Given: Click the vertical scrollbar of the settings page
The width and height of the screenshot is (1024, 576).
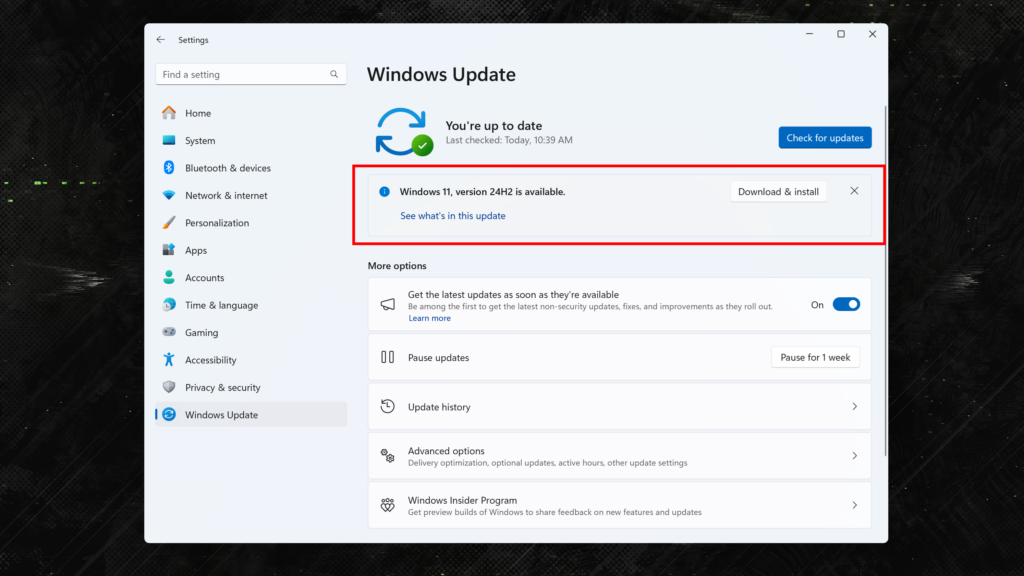Looking at the screenshot, I should pyautogui.click(x=886, y=281).
